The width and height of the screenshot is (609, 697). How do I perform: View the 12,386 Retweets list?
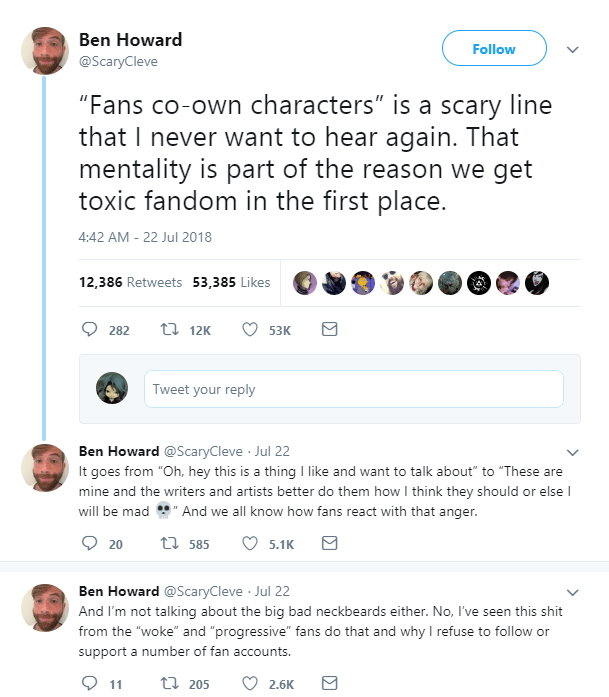(130, 282)
